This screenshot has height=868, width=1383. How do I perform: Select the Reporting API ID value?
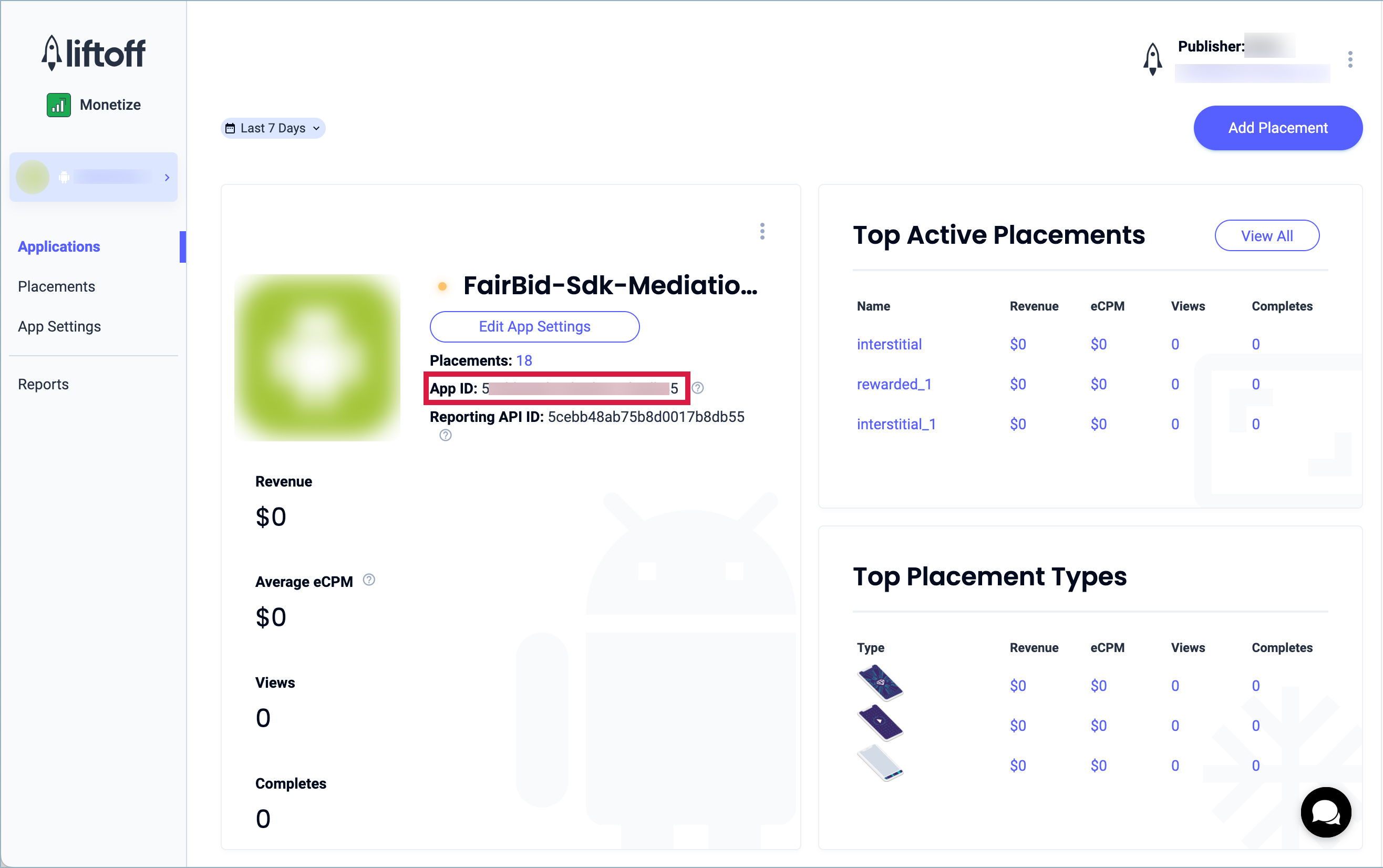pyautogui.click(x=646, y=417)
